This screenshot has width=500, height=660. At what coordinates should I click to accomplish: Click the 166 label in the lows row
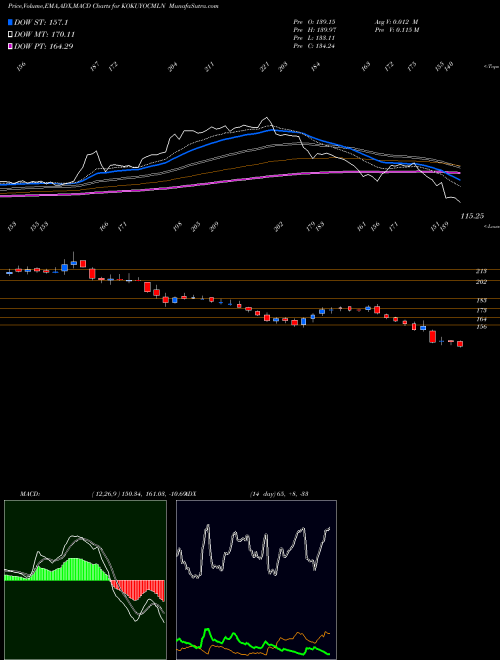tap(104, 226)
